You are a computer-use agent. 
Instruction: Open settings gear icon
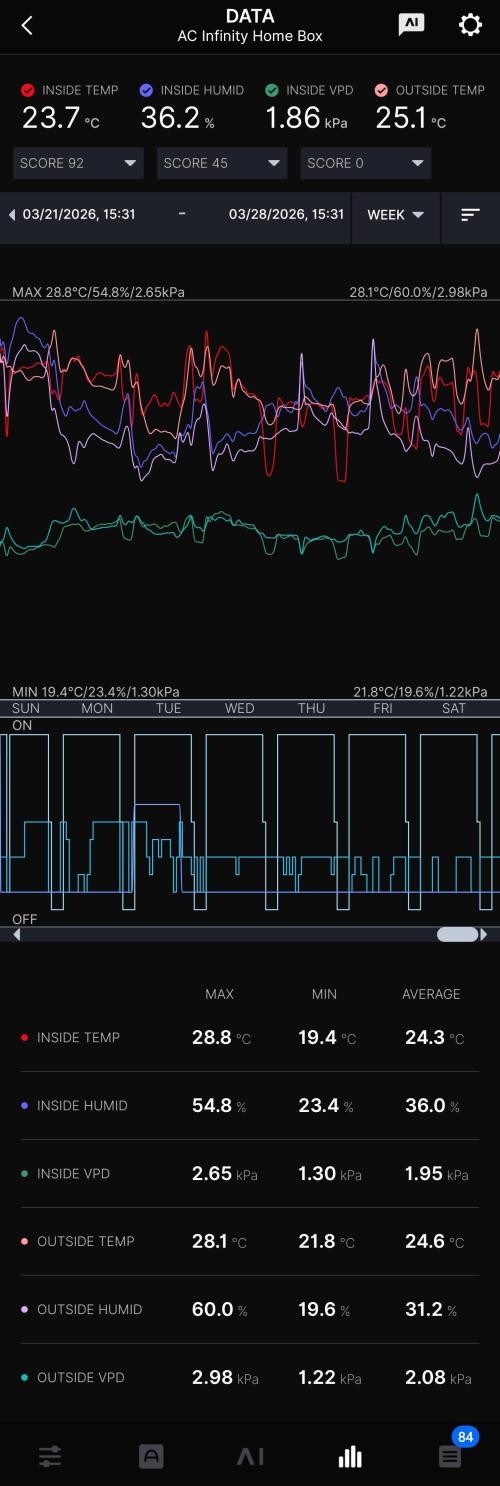(x=470, y=25)
